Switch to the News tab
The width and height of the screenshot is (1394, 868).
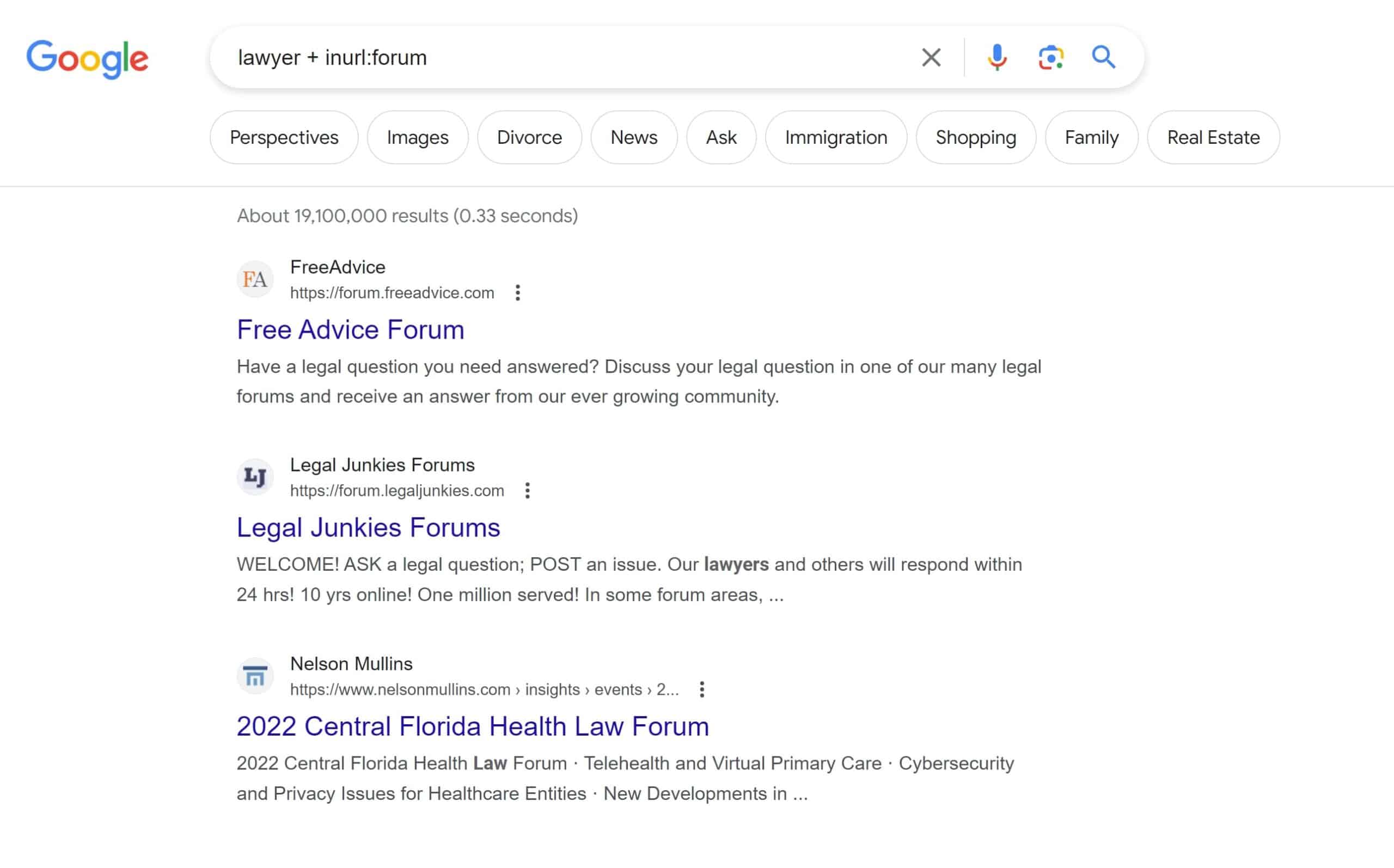(x=634, y=138)
